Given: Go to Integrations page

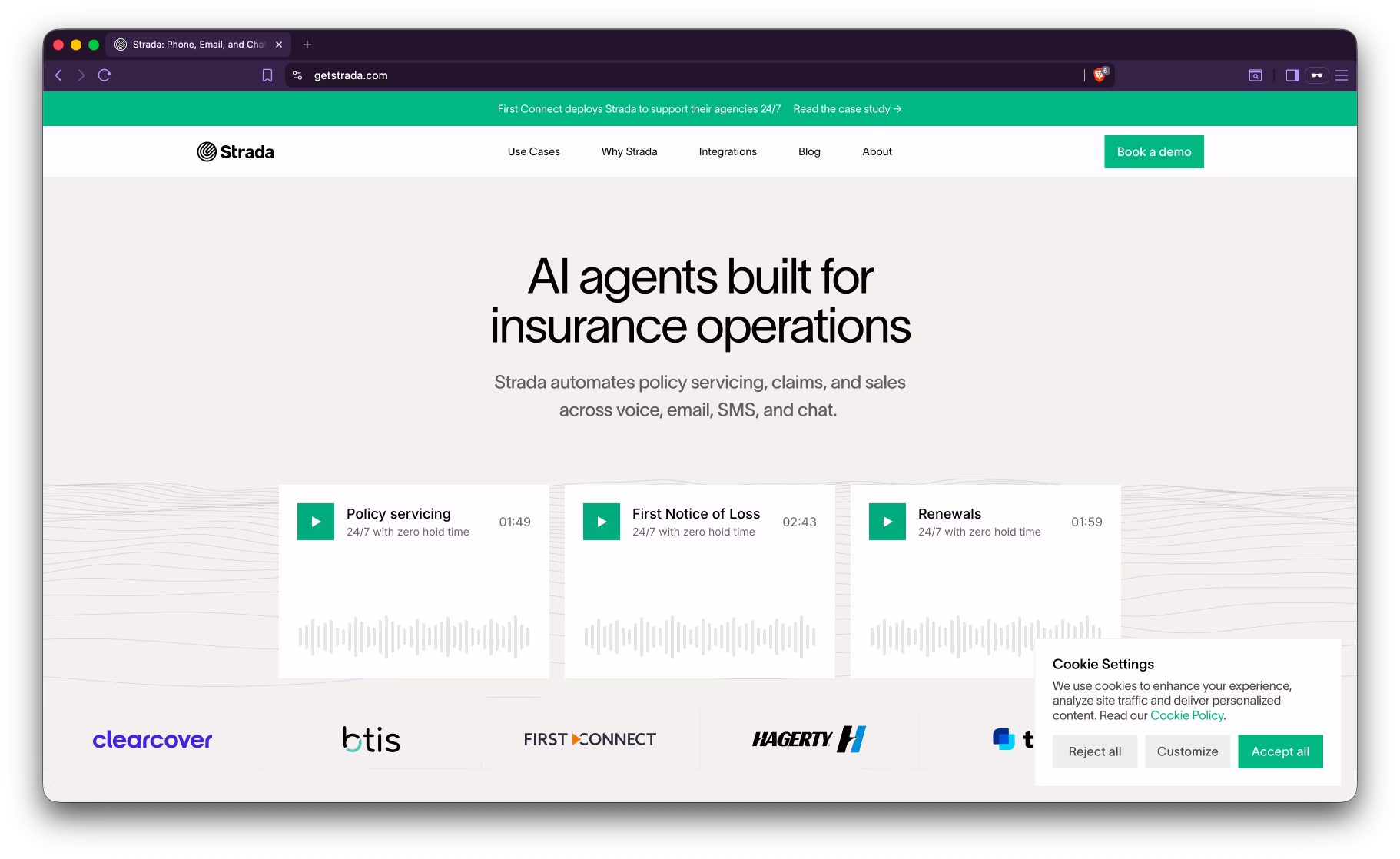Looking at the screenshot, I should [728, 151].
